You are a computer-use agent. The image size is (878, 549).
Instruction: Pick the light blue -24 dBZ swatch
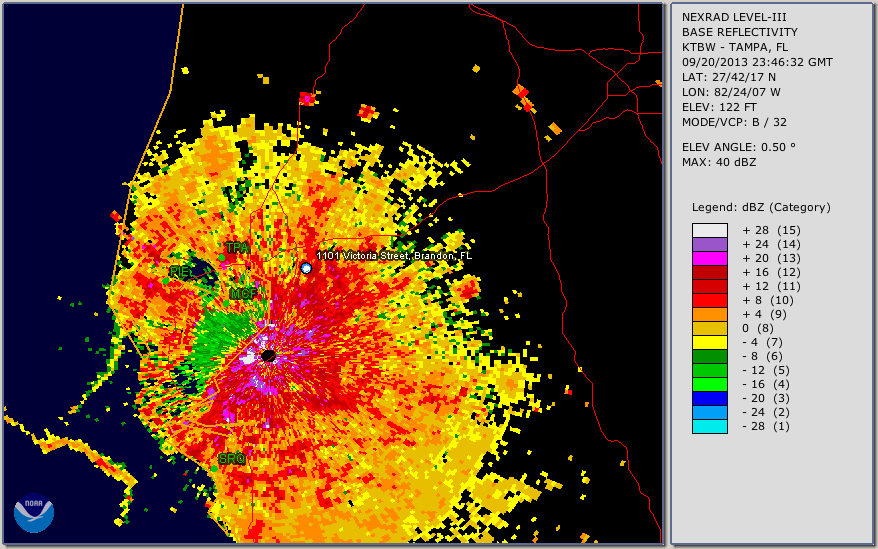pyautogui.click(x=709, y=412)
